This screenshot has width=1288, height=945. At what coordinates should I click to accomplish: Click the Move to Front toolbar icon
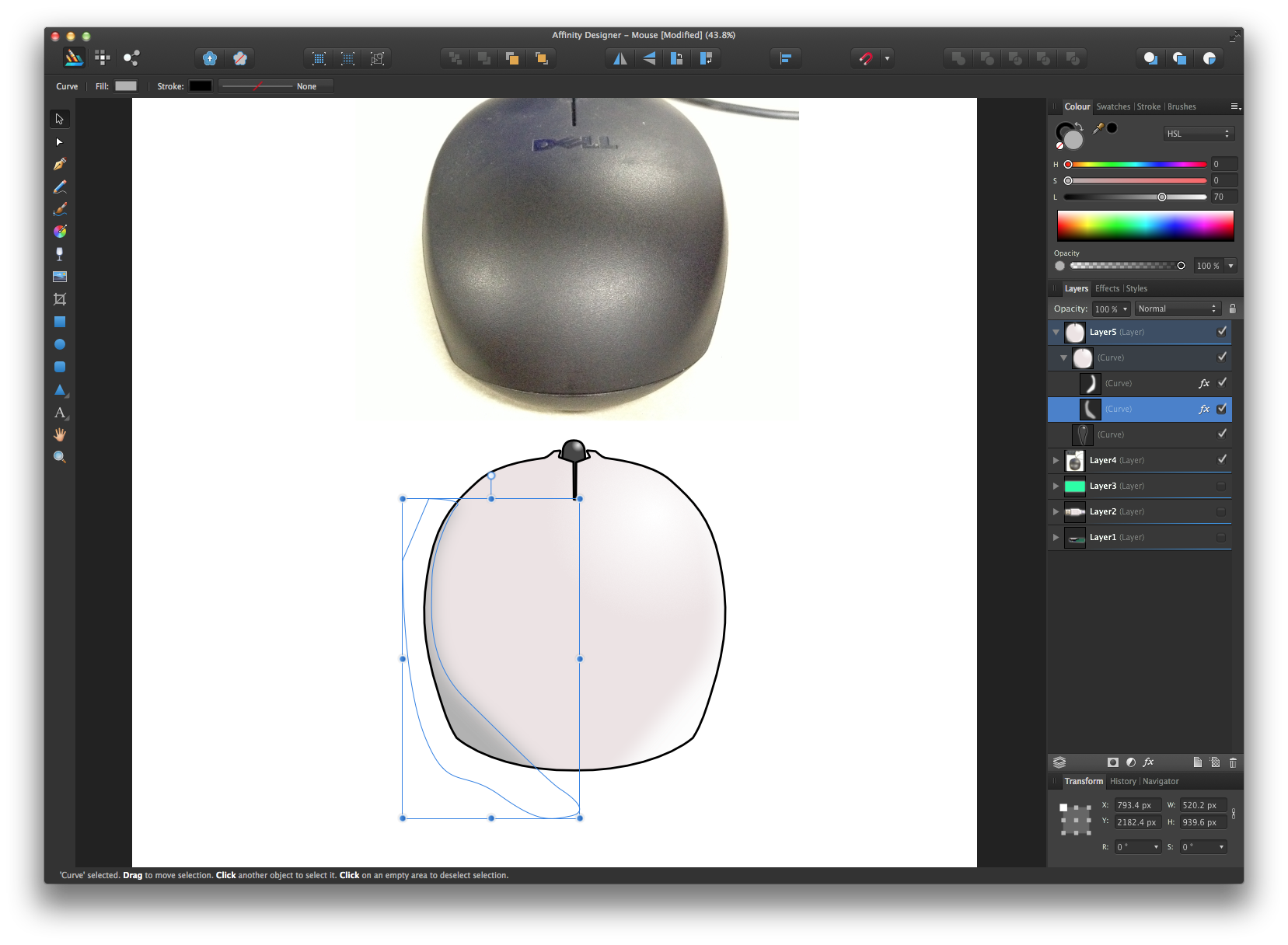542,58
